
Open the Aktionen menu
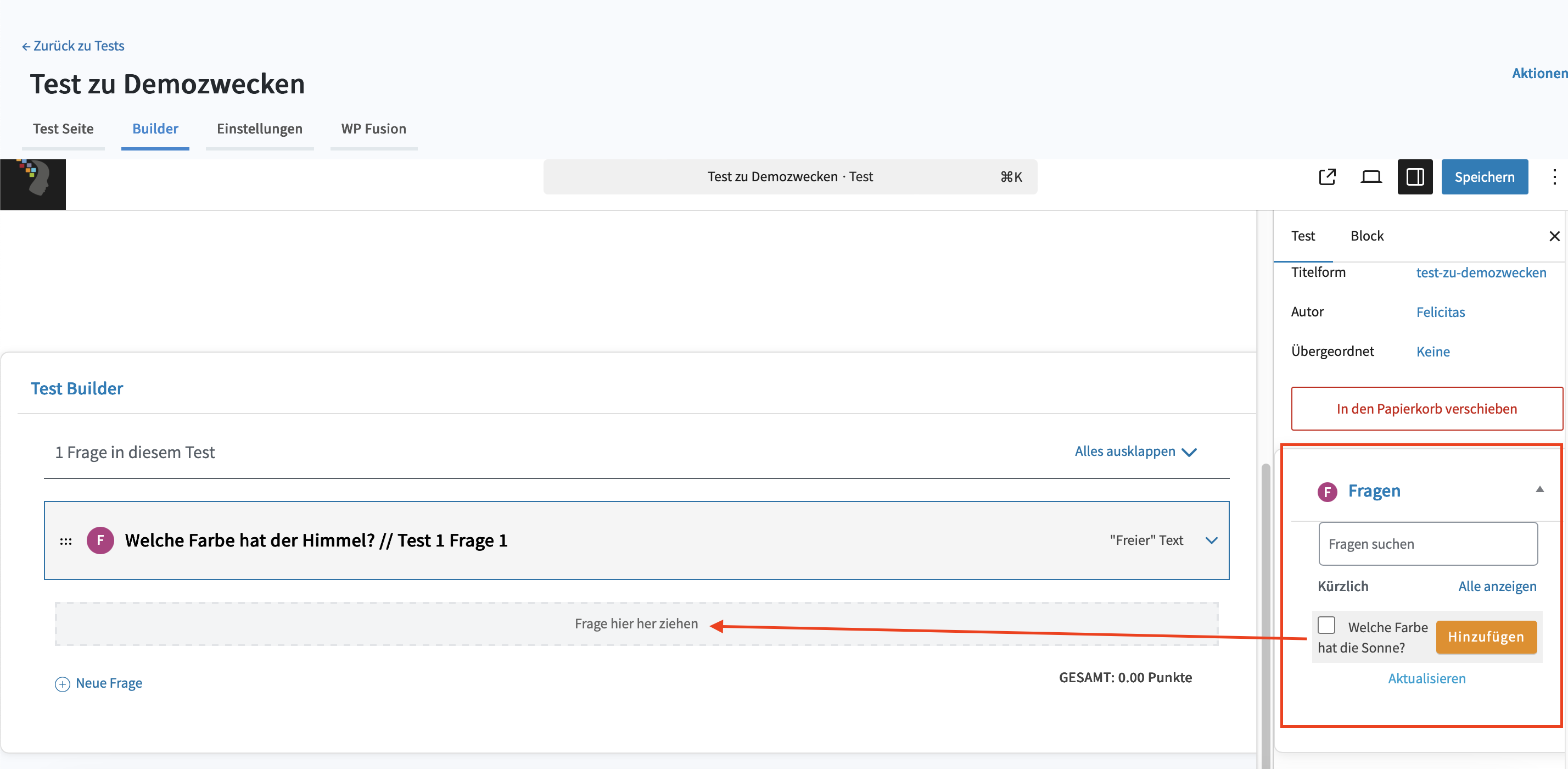(1540, 73)
